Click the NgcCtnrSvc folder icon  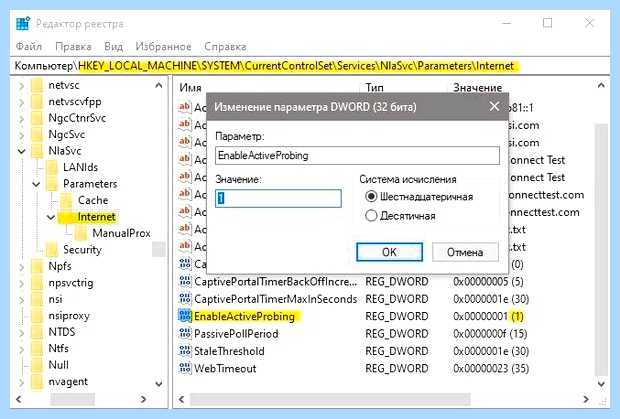pos(37,118)
